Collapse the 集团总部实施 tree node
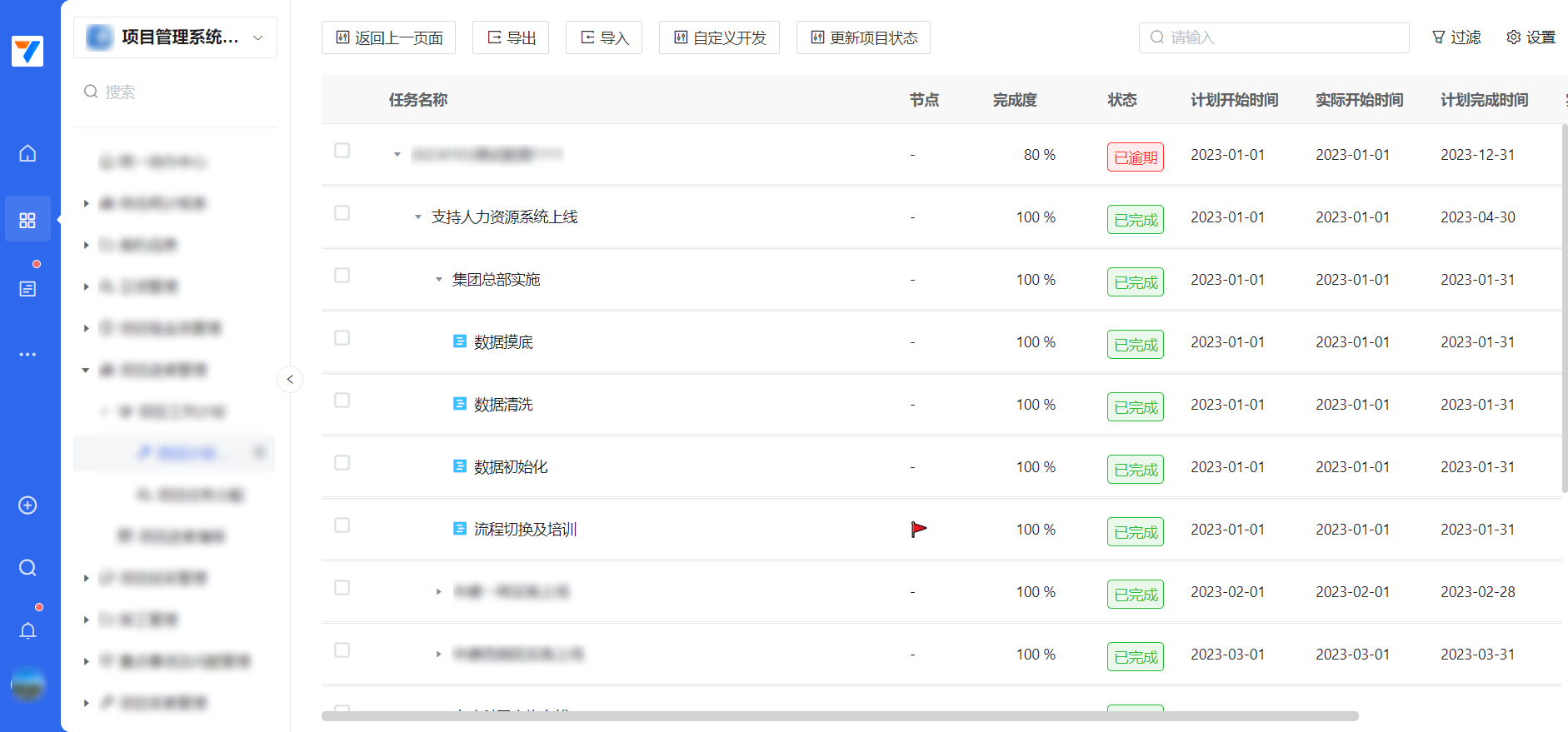Image resolution: width=1568 pixels, height=732 pixels. coord(438,280)
